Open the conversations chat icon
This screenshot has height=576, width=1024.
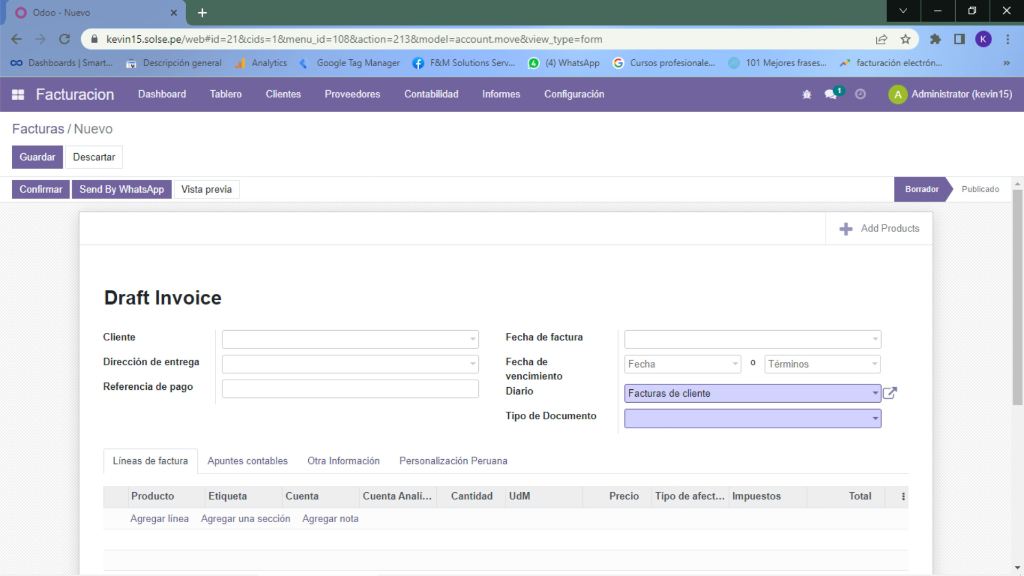[830, 94]
